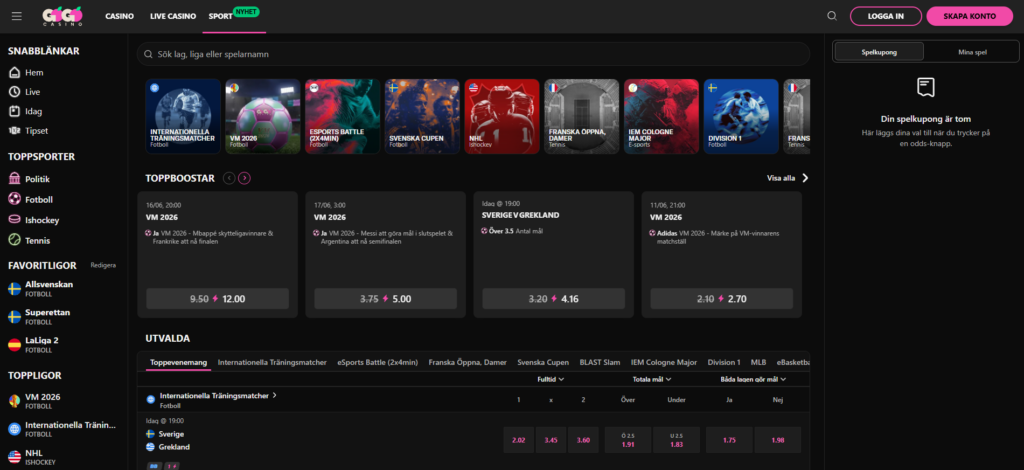
Task: Click Redigera next to Favoritligor
Action: click(x=103, y=266)
